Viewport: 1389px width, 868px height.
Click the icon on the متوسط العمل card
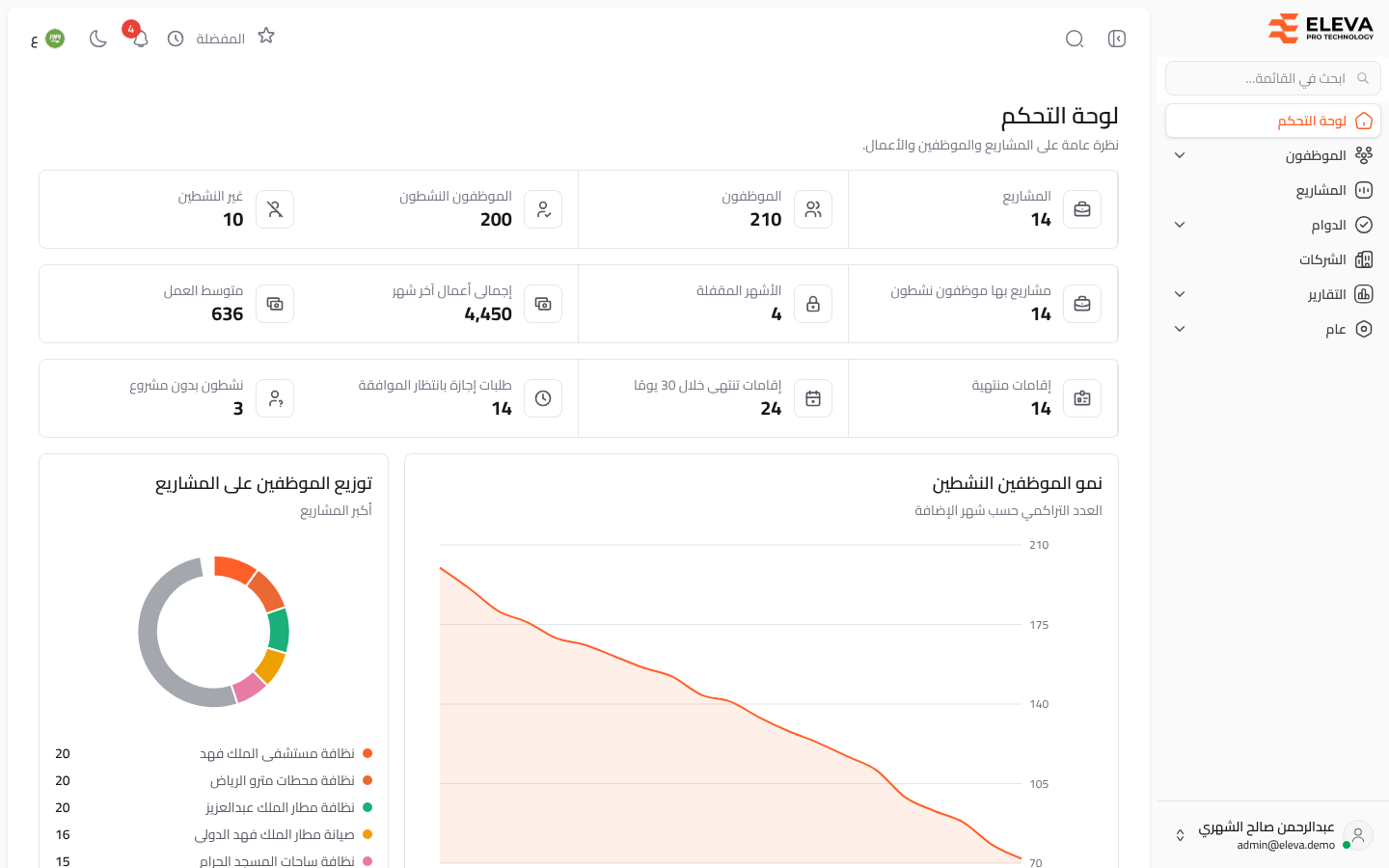point(275,304)
